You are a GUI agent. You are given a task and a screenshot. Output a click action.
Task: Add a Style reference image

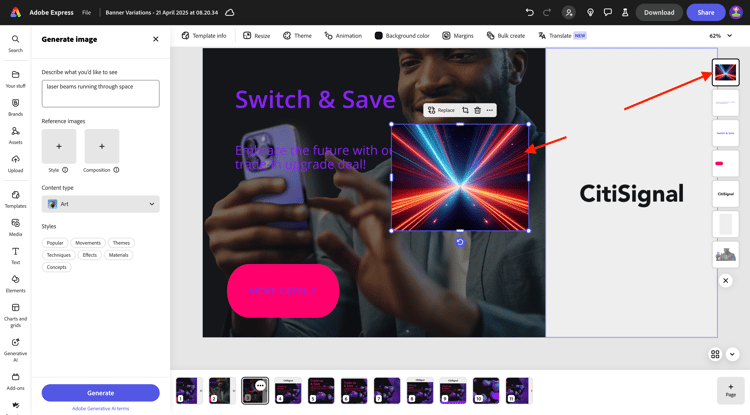pos(59,146)
